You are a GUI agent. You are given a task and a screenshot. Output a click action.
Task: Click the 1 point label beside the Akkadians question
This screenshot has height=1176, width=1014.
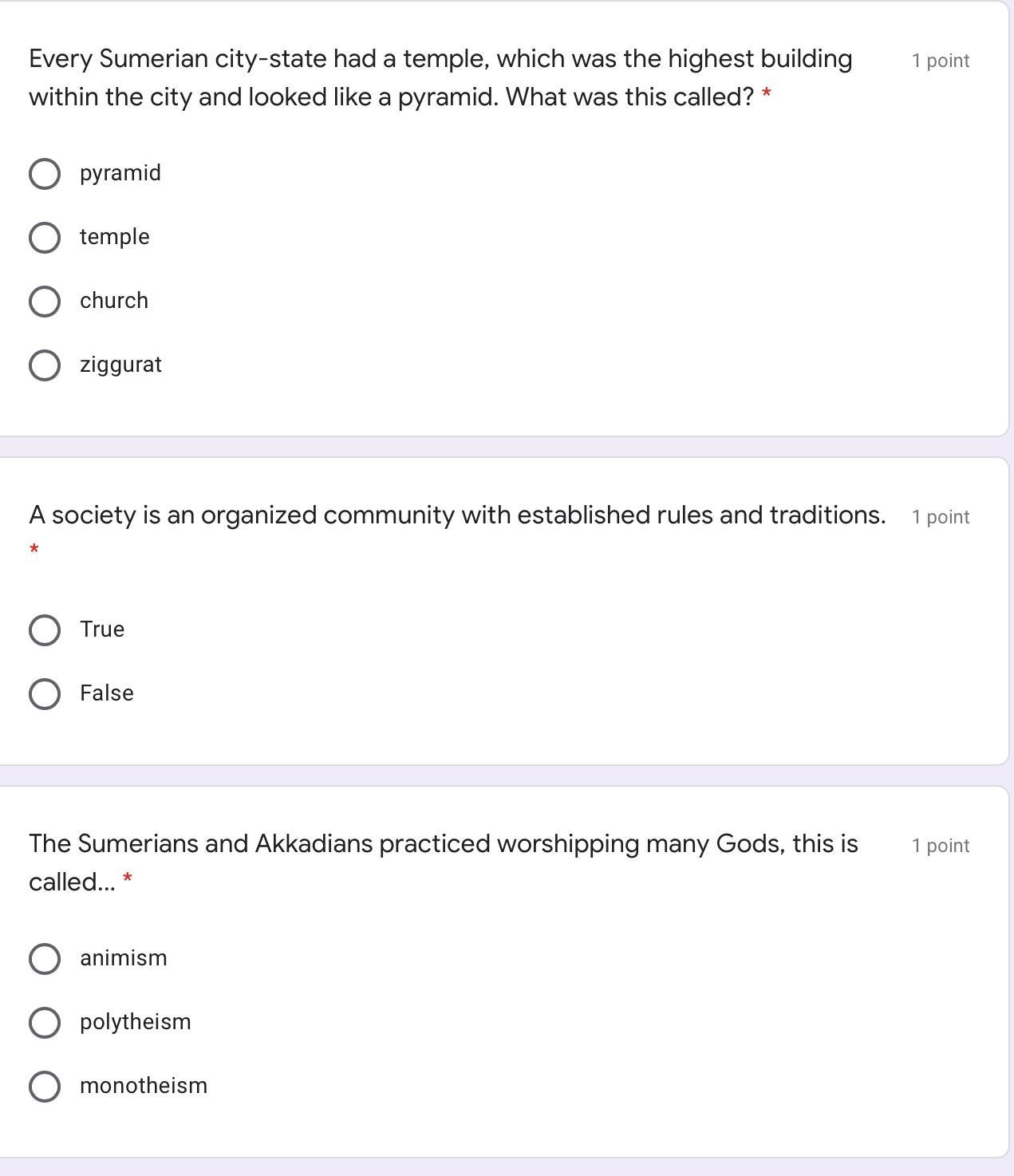click(x=941, y=846)
